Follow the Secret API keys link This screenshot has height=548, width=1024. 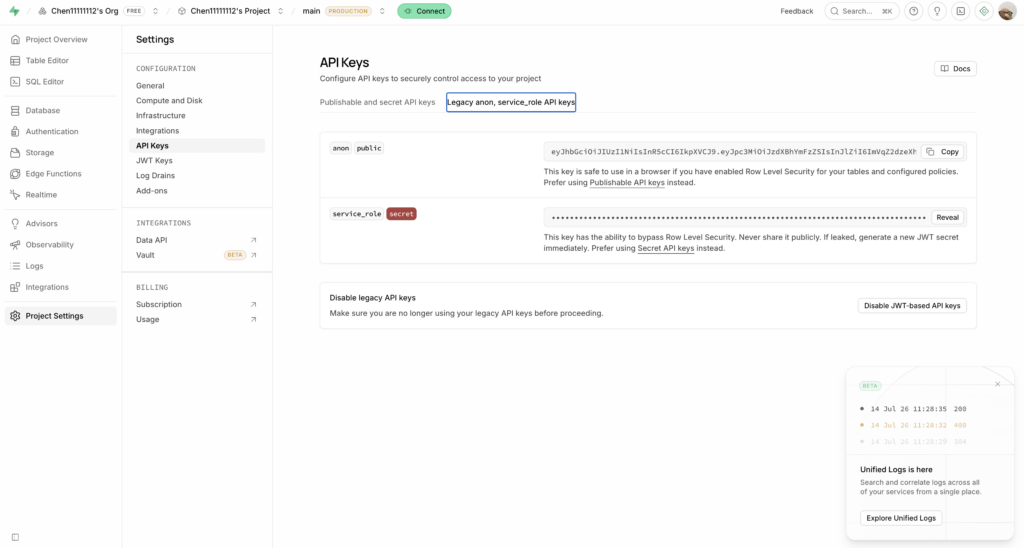point(665,249)
